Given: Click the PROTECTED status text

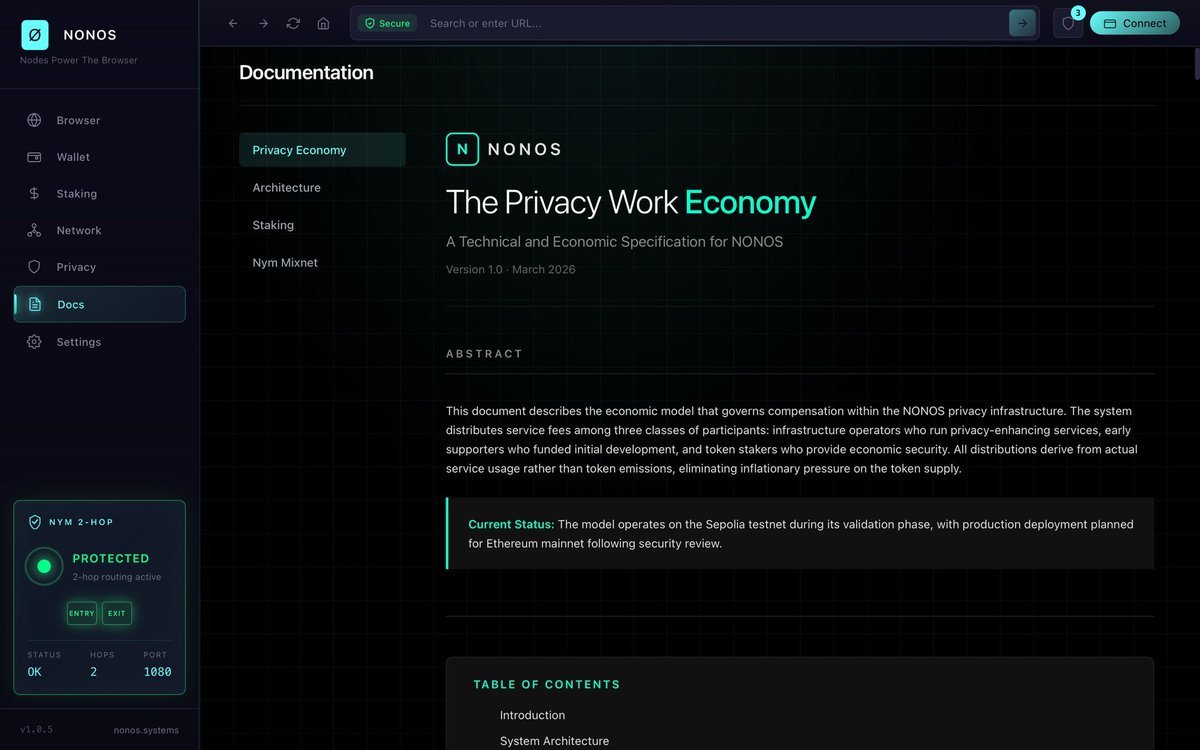Looking at the screenshot, I should 111,558.
